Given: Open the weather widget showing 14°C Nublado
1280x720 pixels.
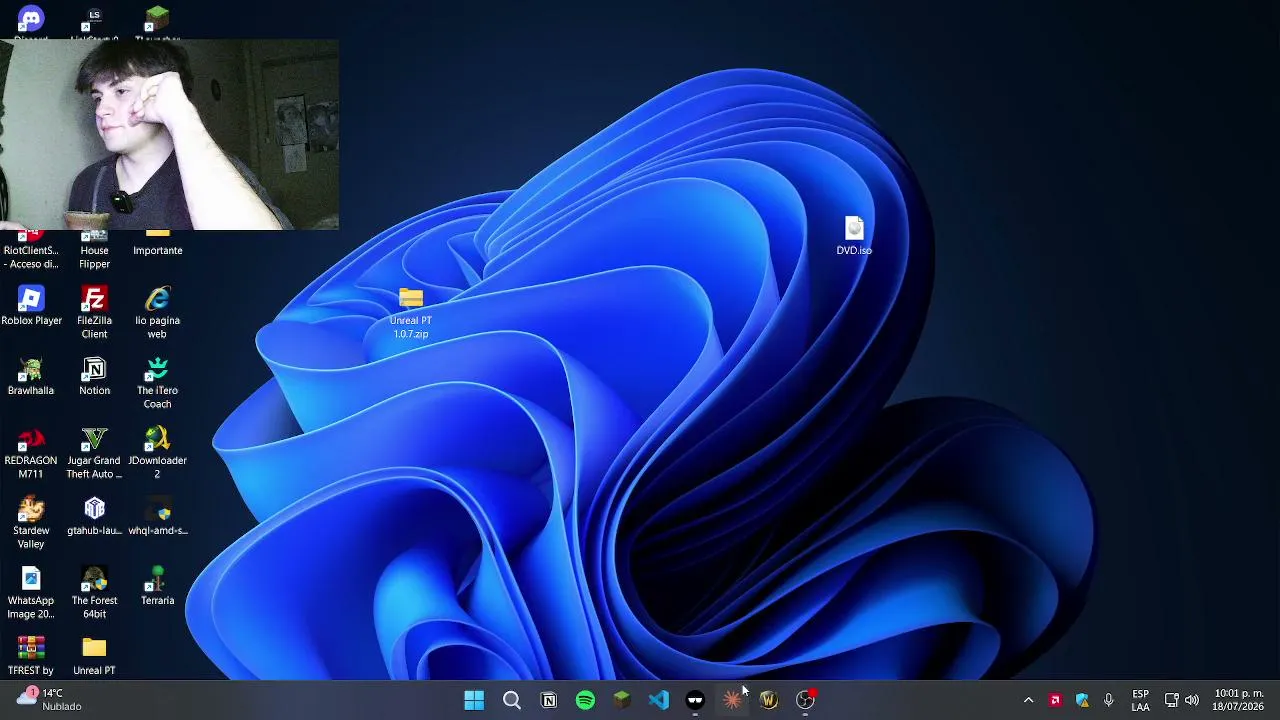Looking at the screenshot, I should (50, 699).
